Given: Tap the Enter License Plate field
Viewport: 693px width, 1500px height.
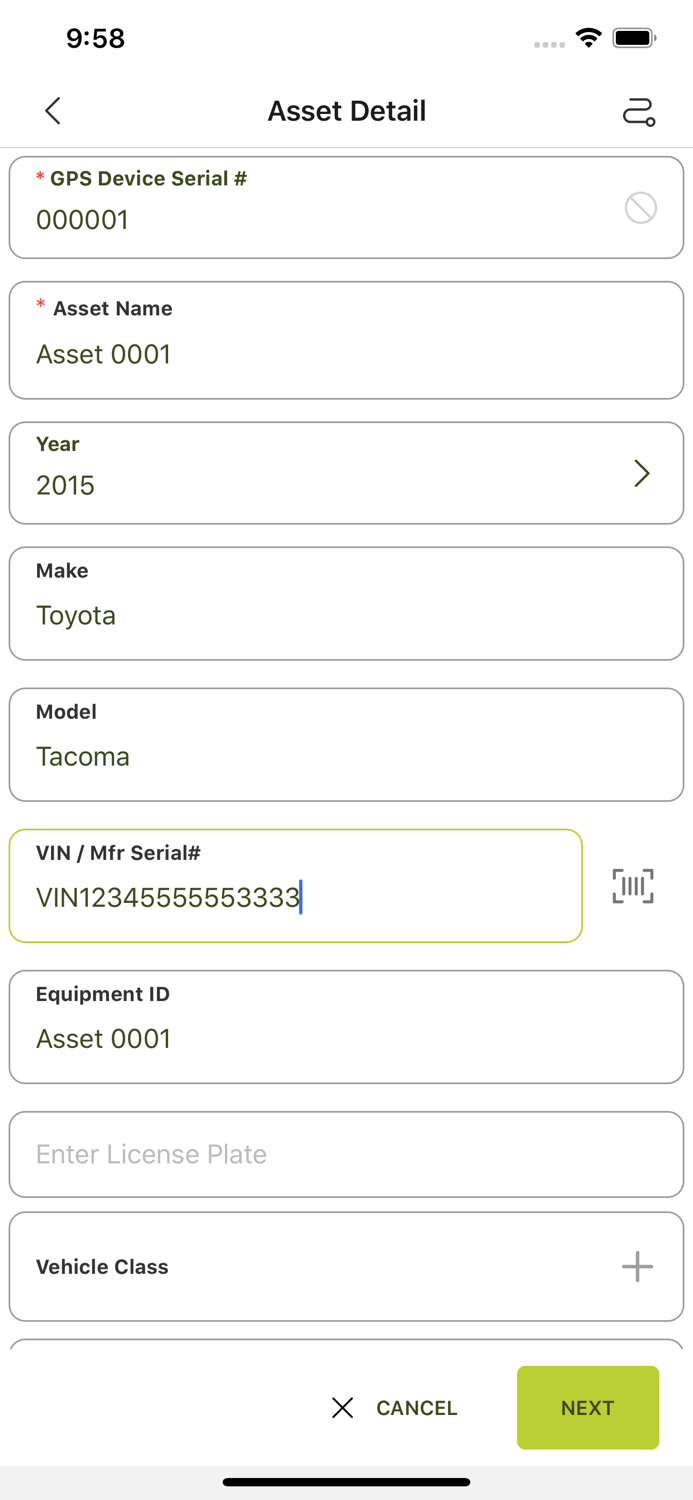Looking at the screenshot, I should tap(346, 1154).
